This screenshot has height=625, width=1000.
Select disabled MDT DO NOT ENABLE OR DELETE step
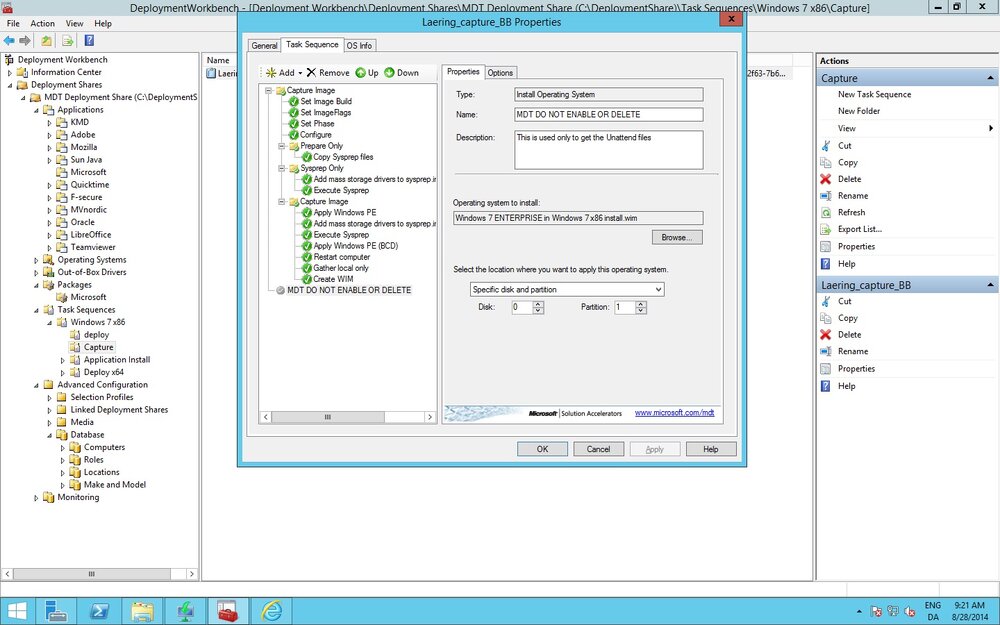coord(349,290)
